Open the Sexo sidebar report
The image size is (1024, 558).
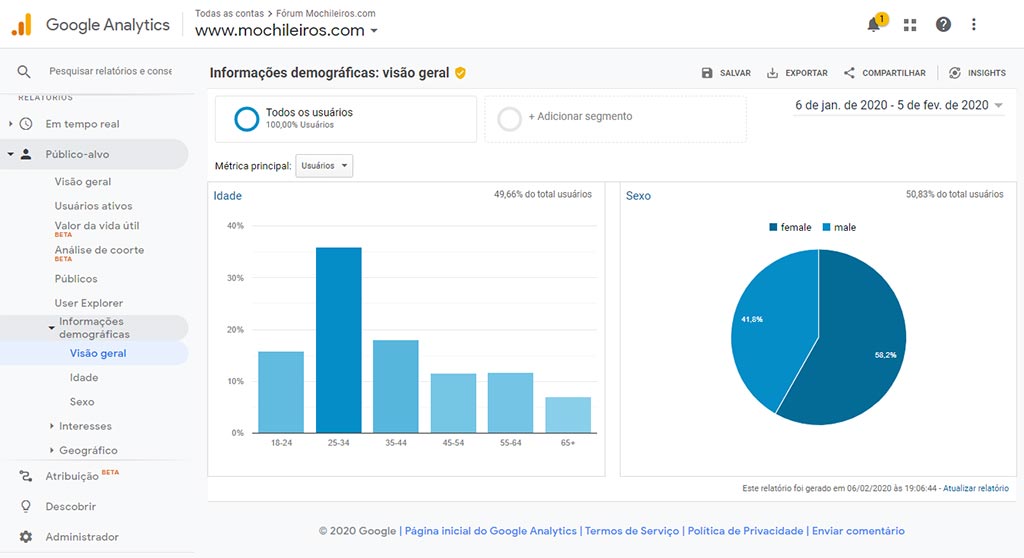[x=82, y=402]
